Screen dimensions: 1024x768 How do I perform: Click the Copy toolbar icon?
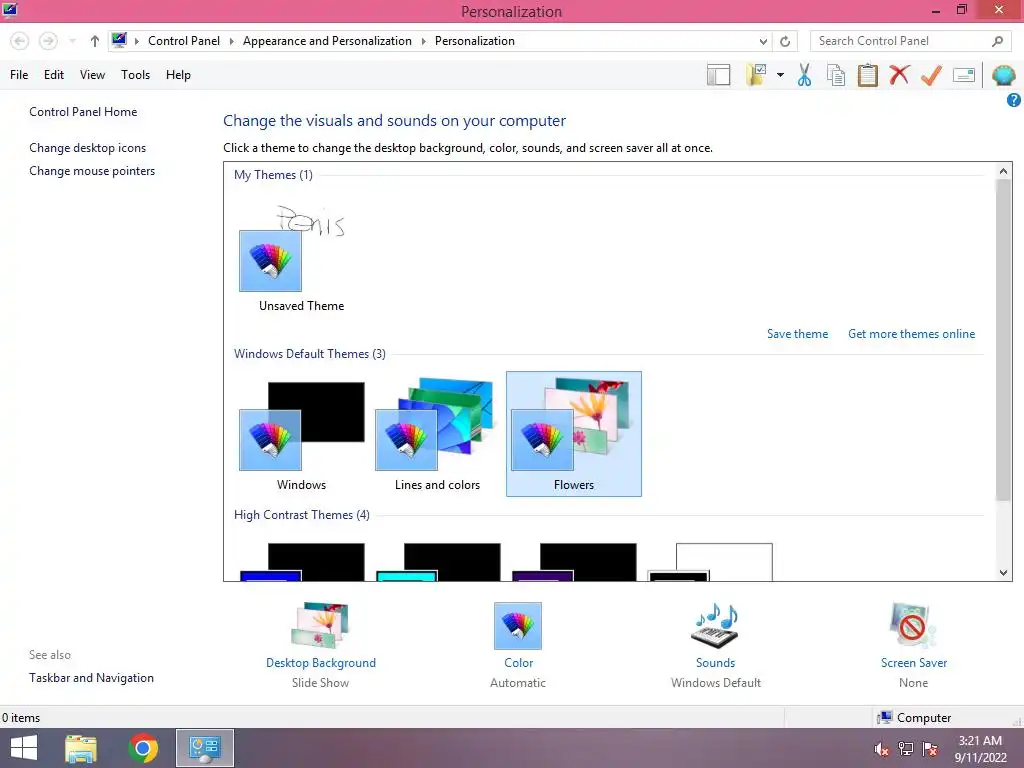tap(836, 75)
